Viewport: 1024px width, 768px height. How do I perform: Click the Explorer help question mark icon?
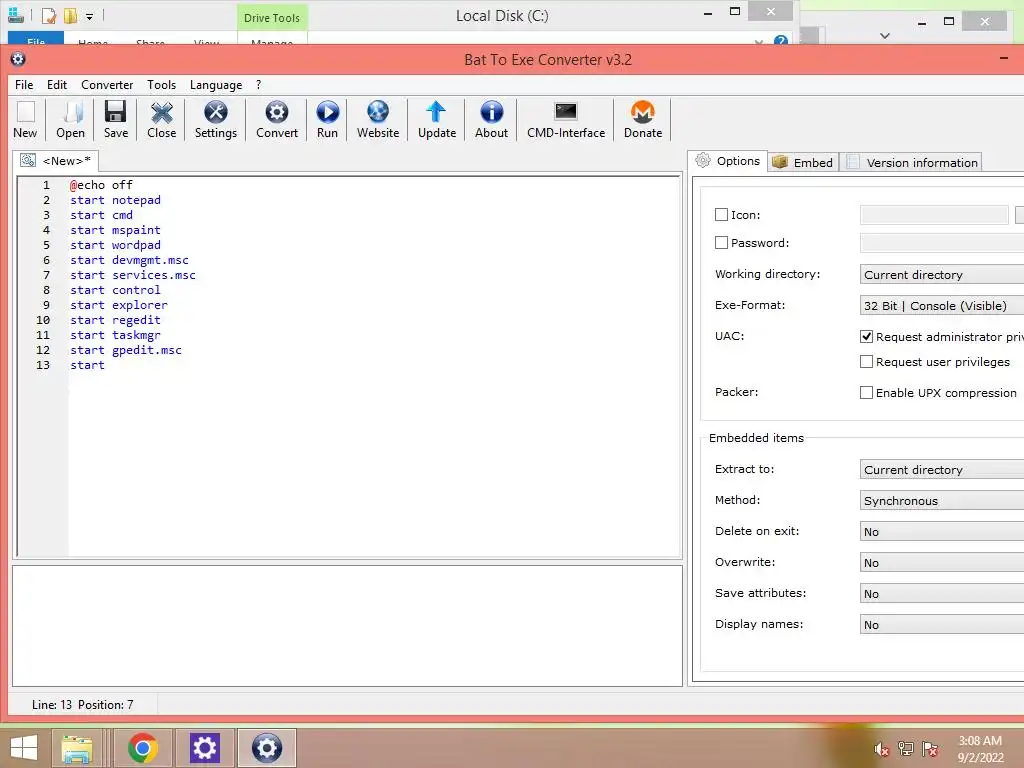pos(780,41)
